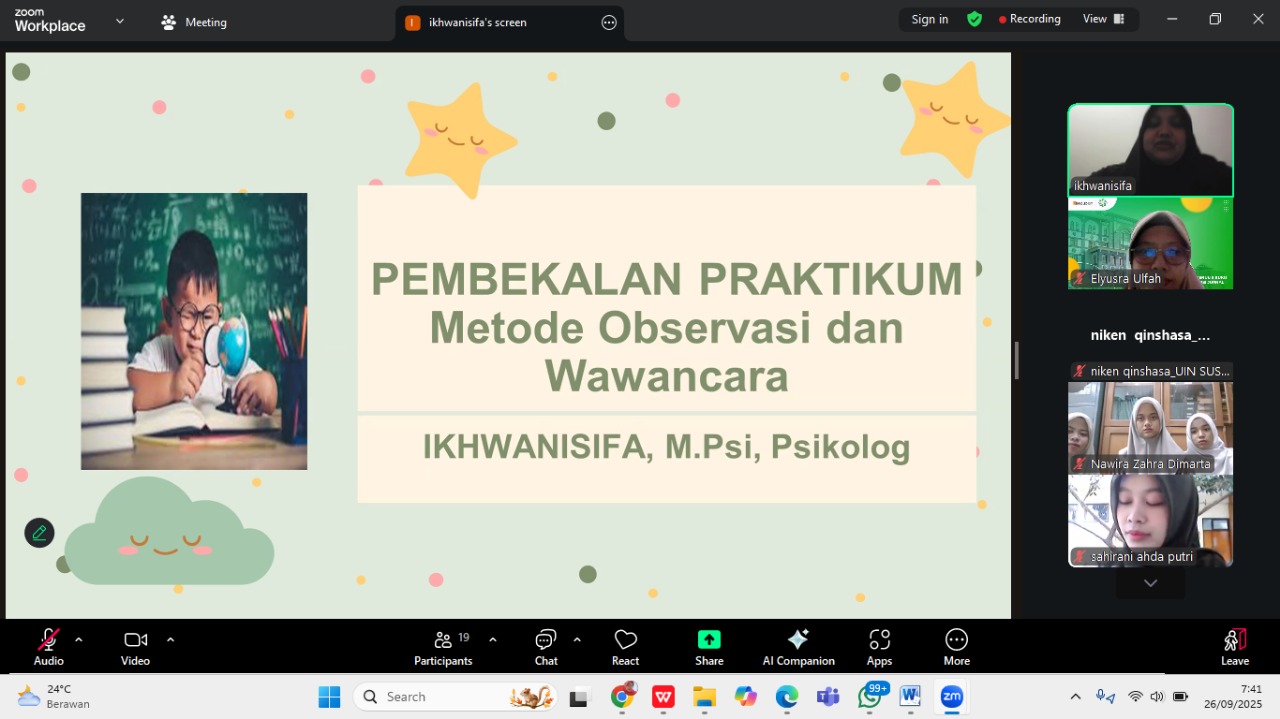Click the green Share screen button
1280x719 pixels.
pos(709,647)
